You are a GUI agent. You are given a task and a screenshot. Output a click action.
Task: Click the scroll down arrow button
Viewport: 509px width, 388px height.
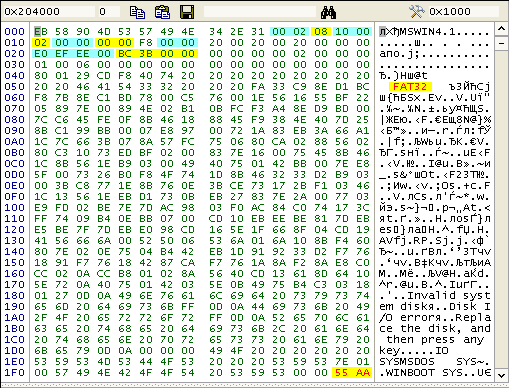(501, 375)
